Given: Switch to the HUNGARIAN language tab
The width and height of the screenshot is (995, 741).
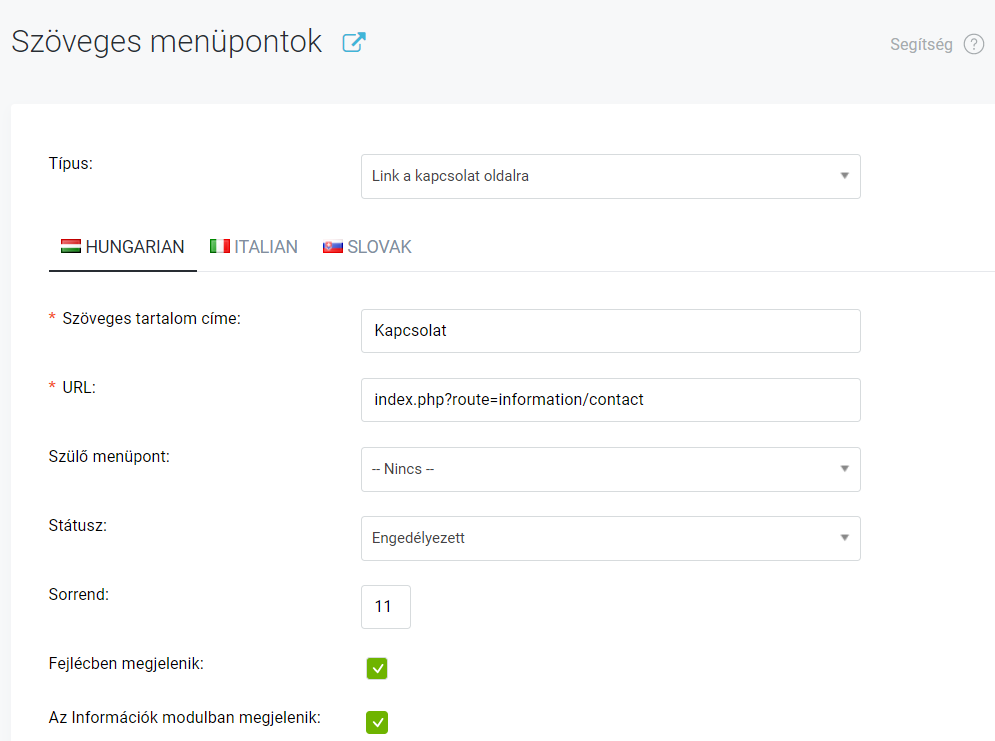Looking at the screenshot, I should (123, 247).
